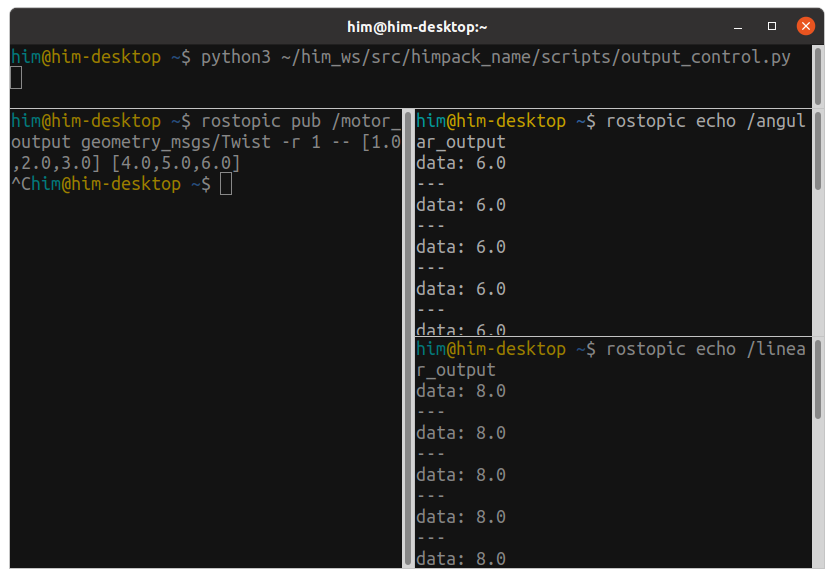Click the angular output pane scrollbar

coord(818,151)
